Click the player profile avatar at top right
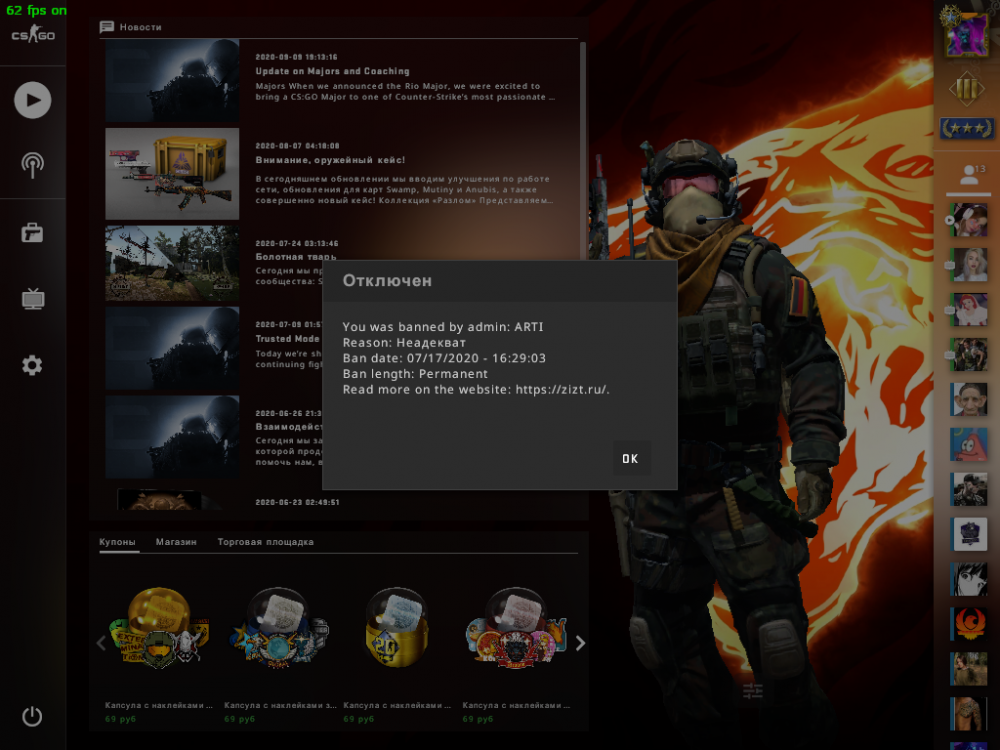Screen dimensions: 1000x750 click(x=967, y=31)
